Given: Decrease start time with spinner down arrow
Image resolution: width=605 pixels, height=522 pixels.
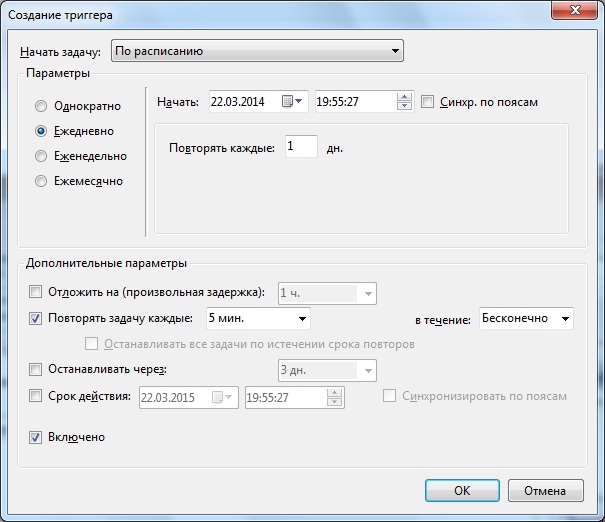Looking at the screenshot, I should [x=404, y=106].
